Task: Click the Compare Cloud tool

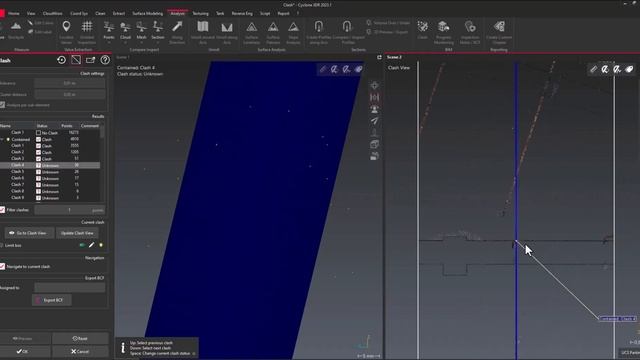Action: pos(125,29)
